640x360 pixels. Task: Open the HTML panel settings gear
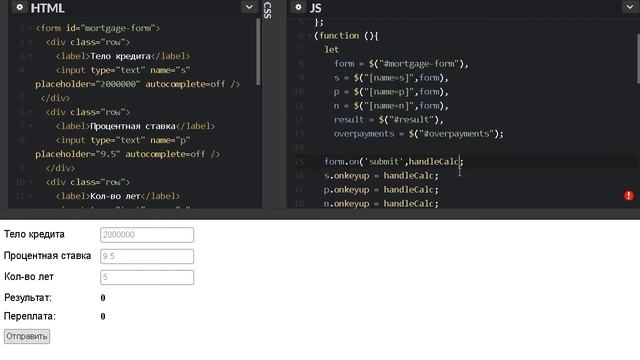[x=19, y=7]
